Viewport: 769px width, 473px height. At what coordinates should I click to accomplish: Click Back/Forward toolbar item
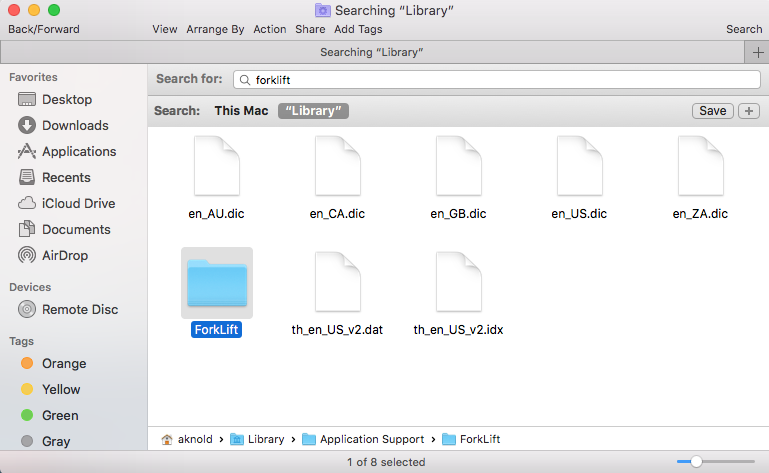tap(44, 29)
